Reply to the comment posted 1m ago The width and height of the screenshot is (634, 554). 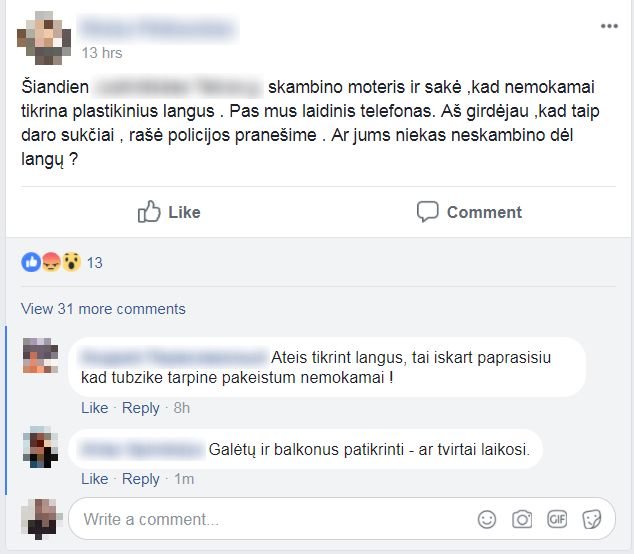click(141, 479)
